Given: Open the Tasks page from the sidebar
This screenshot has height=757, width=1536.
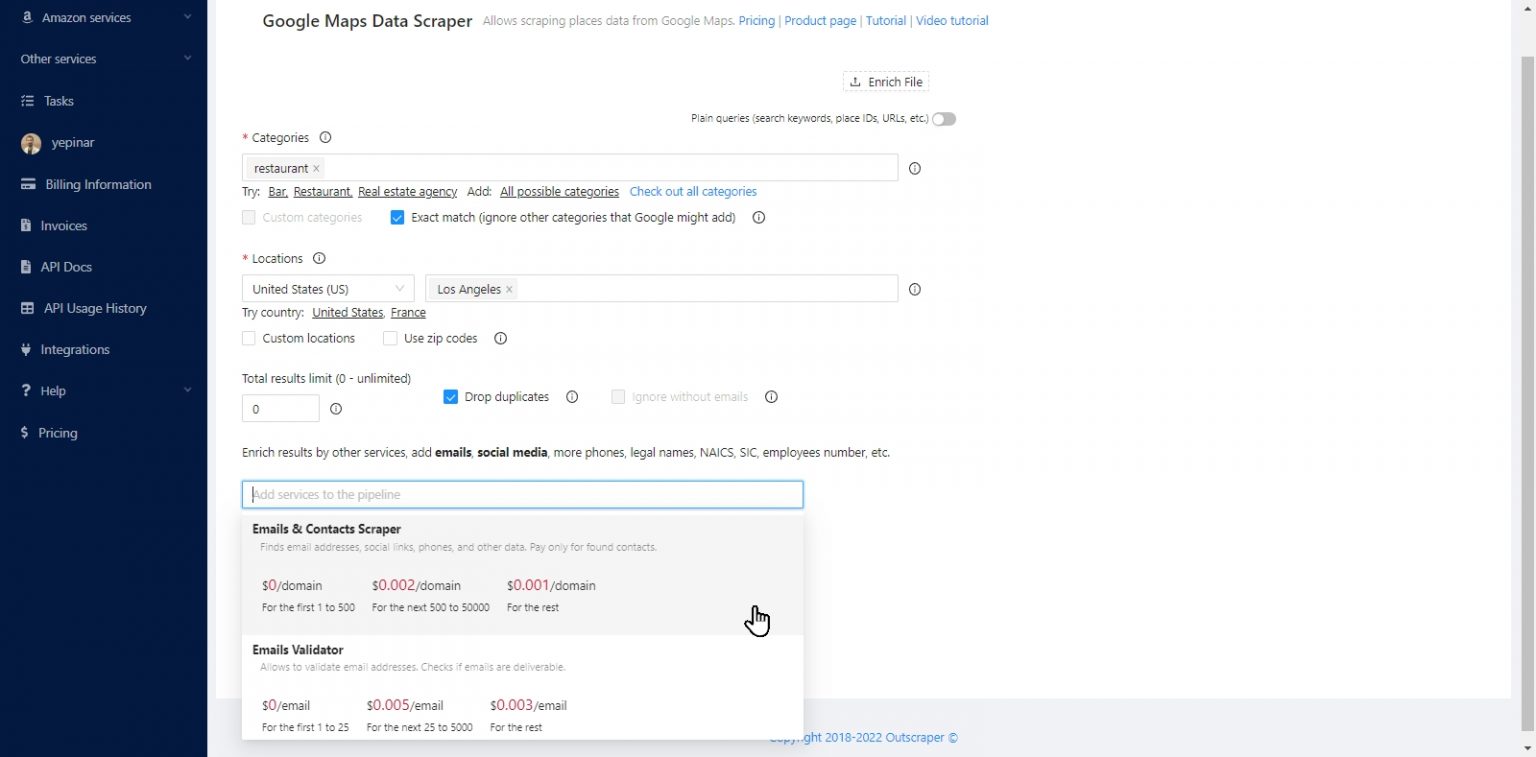Looking at the screenshot, I should click(57, 100).
